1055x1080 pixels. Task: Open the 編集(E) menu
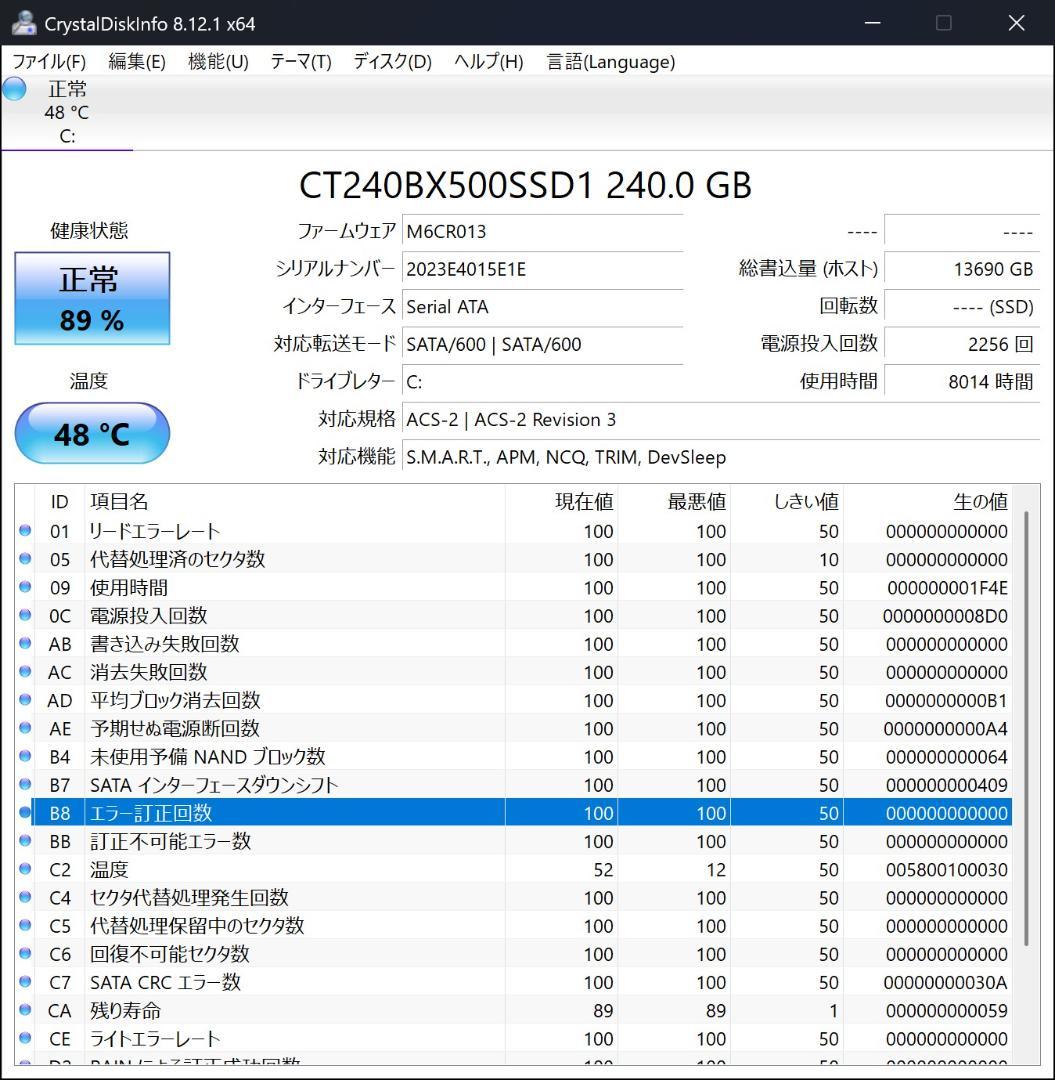[x=137, y=62]
